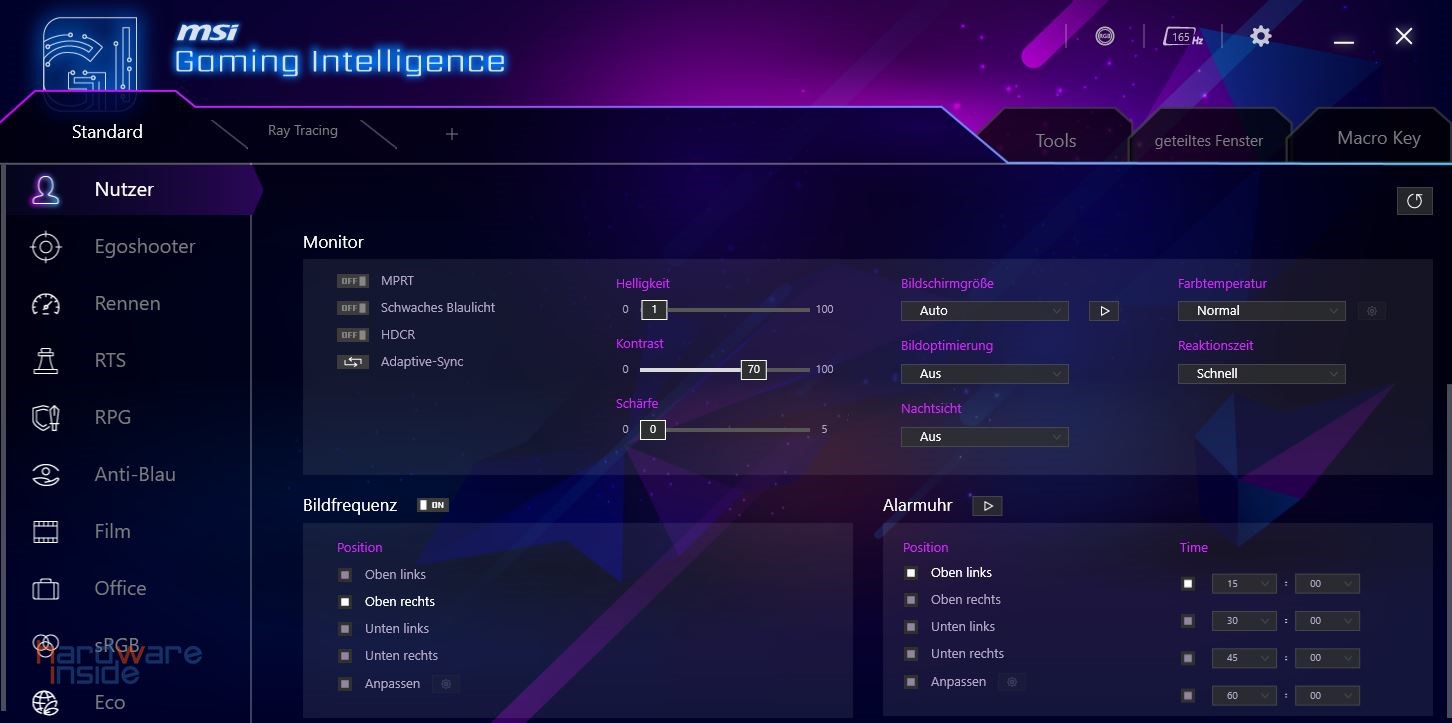Select Unten links for Bildfrequenz position
The width and height of the screenshot is (1452, 723).
click(x=345, y=629)
